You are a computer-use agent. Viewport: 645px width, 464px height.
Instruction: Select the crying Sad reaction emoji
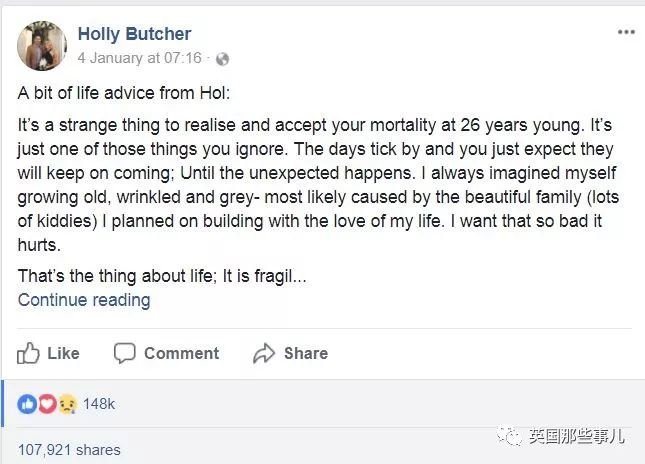click(x=65, y=403)
